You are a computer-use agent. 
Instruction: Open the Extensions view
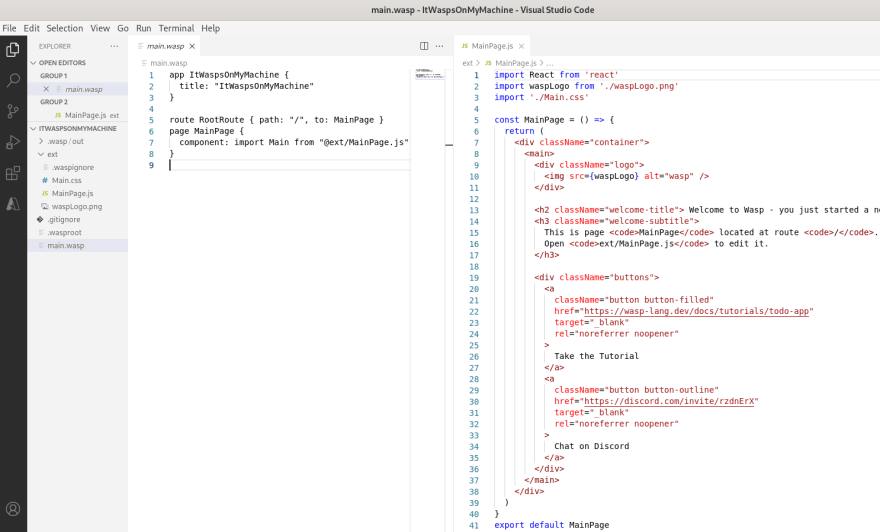13,173
